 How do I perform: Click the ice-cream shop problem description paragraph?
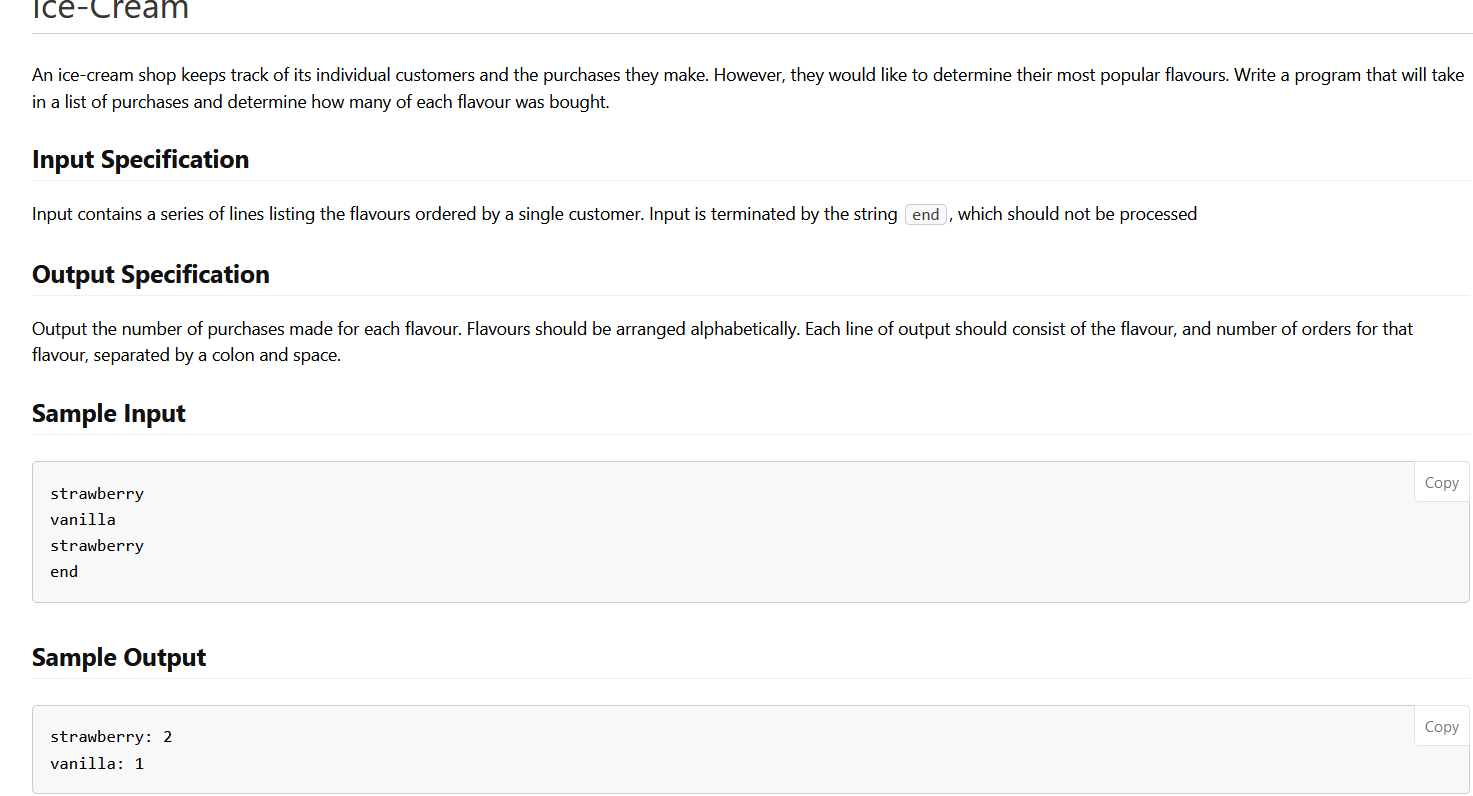[748, 88]
